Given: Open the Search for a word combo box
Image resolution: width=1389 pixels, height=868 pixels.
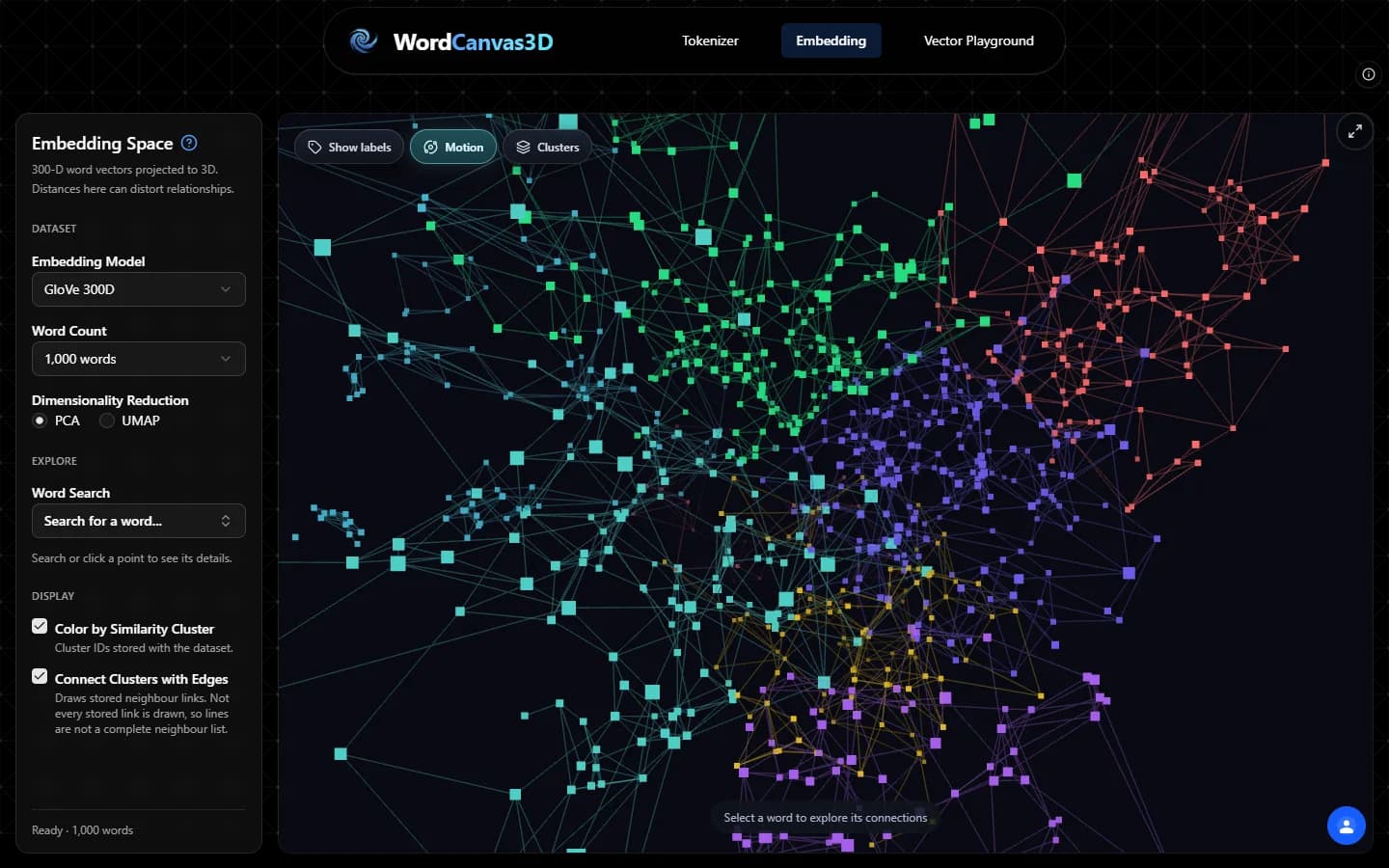Looking at the screenshot, I should coord(139,521).
